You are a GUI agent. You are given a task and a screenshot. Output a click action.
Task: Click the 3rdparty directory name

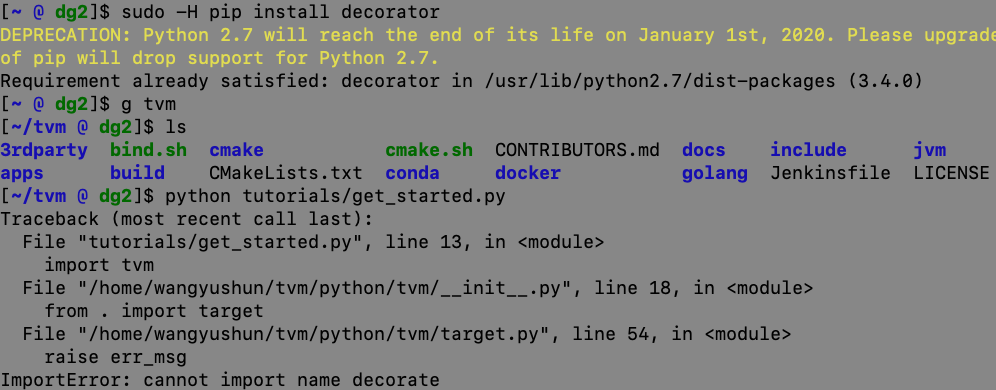point(44,151)
